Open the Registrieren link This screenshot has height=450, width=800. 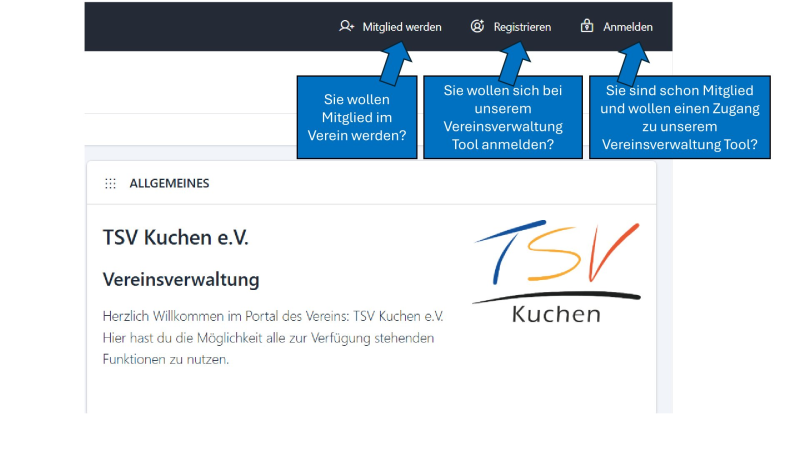pos(522,27)
